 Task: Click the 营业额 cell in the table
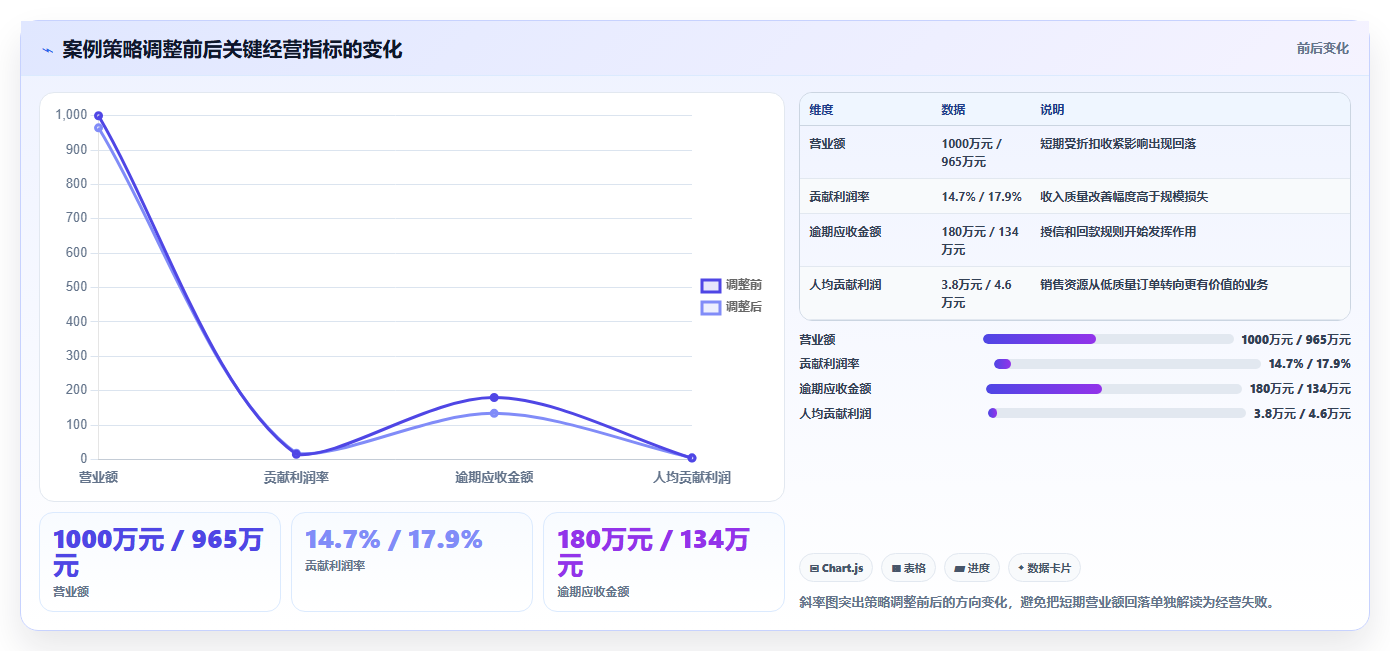pyautogui.click(x=865, y=152)
